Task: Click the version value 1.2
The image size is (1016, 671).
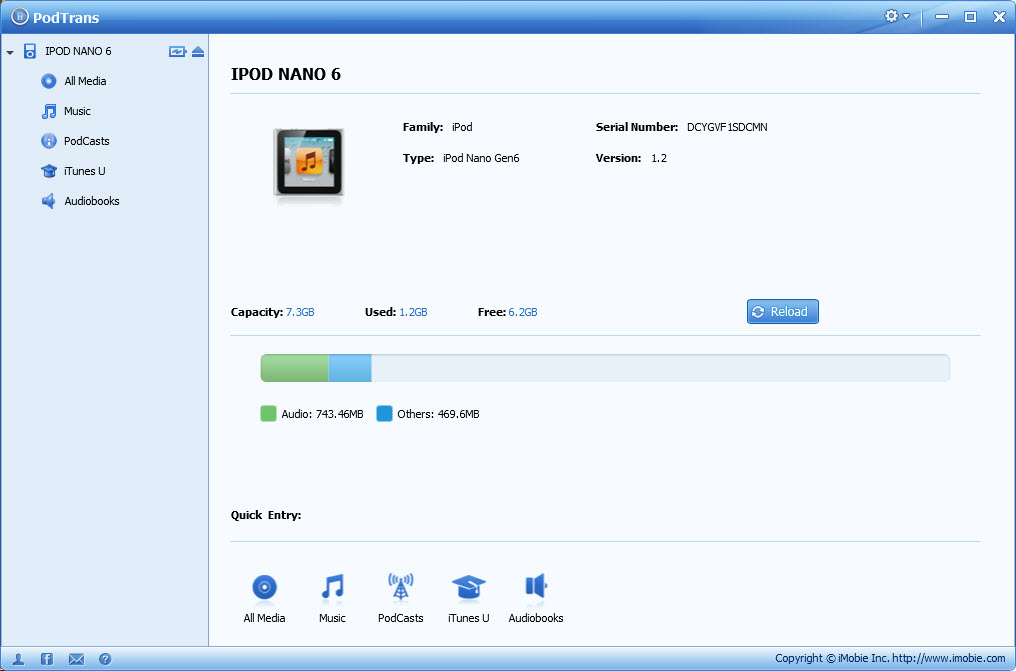Action: tap(659, 158)
